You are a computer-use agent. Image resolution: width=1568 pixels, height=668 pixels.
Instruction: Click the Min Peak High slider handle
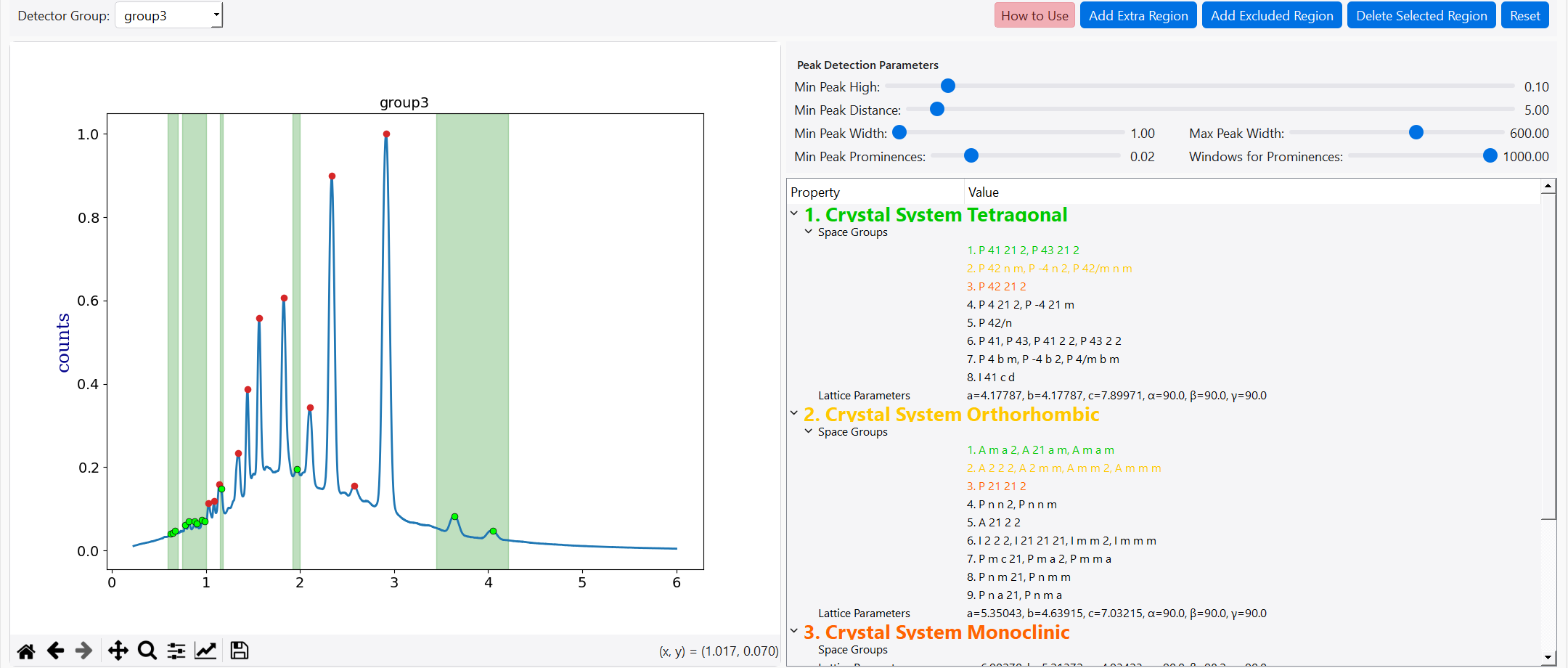click(947, 86)
